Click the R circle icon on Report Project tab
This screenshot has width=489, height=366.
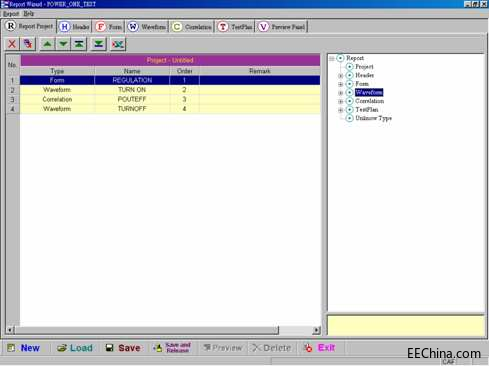[x=11, y=26]
